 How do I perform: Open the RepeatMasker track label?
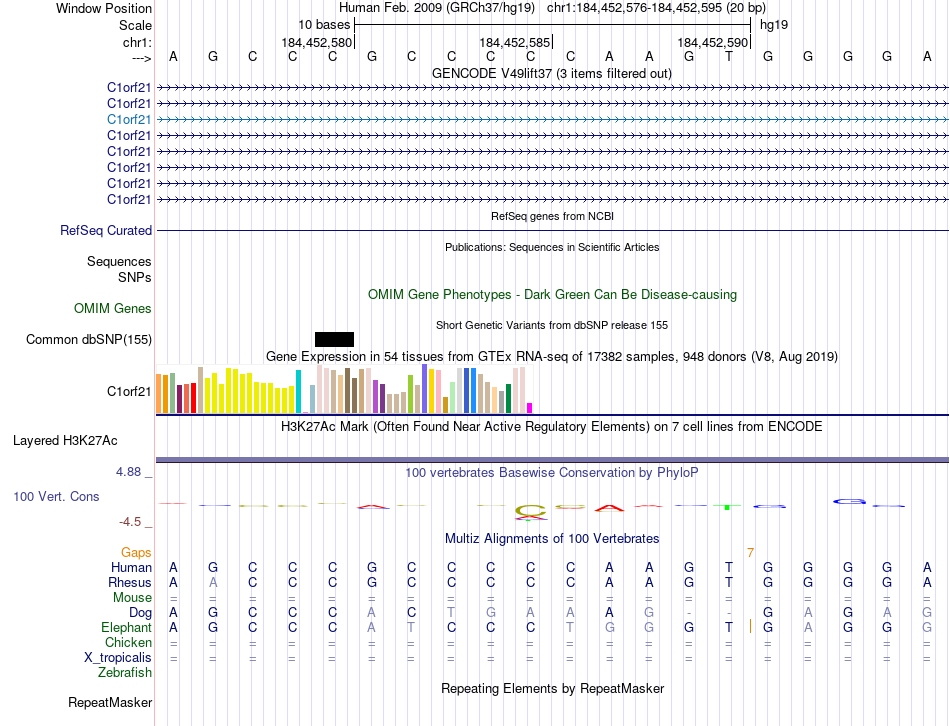(x=110, y=702)
